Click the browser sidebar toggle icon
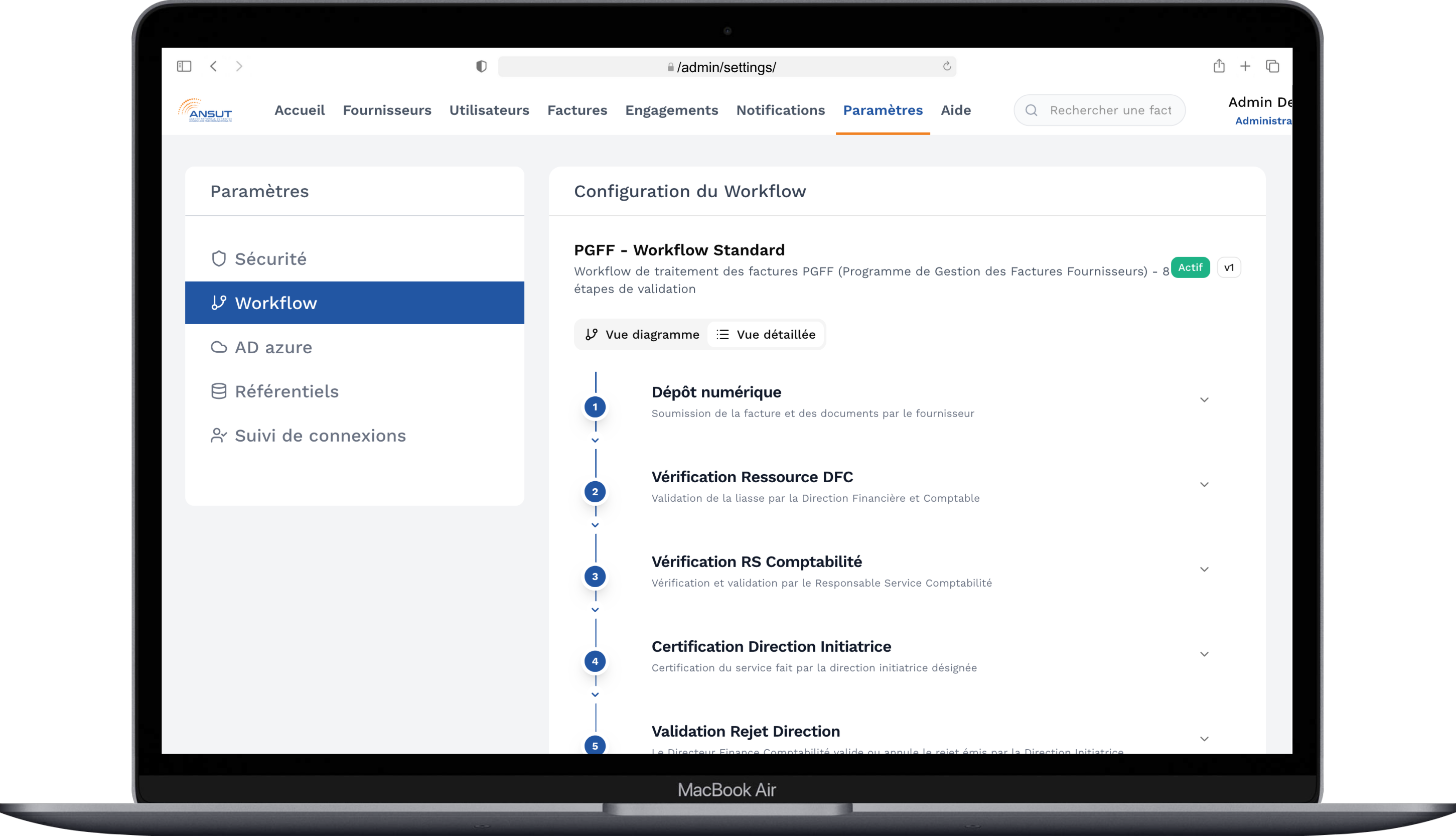 (184, 67)
